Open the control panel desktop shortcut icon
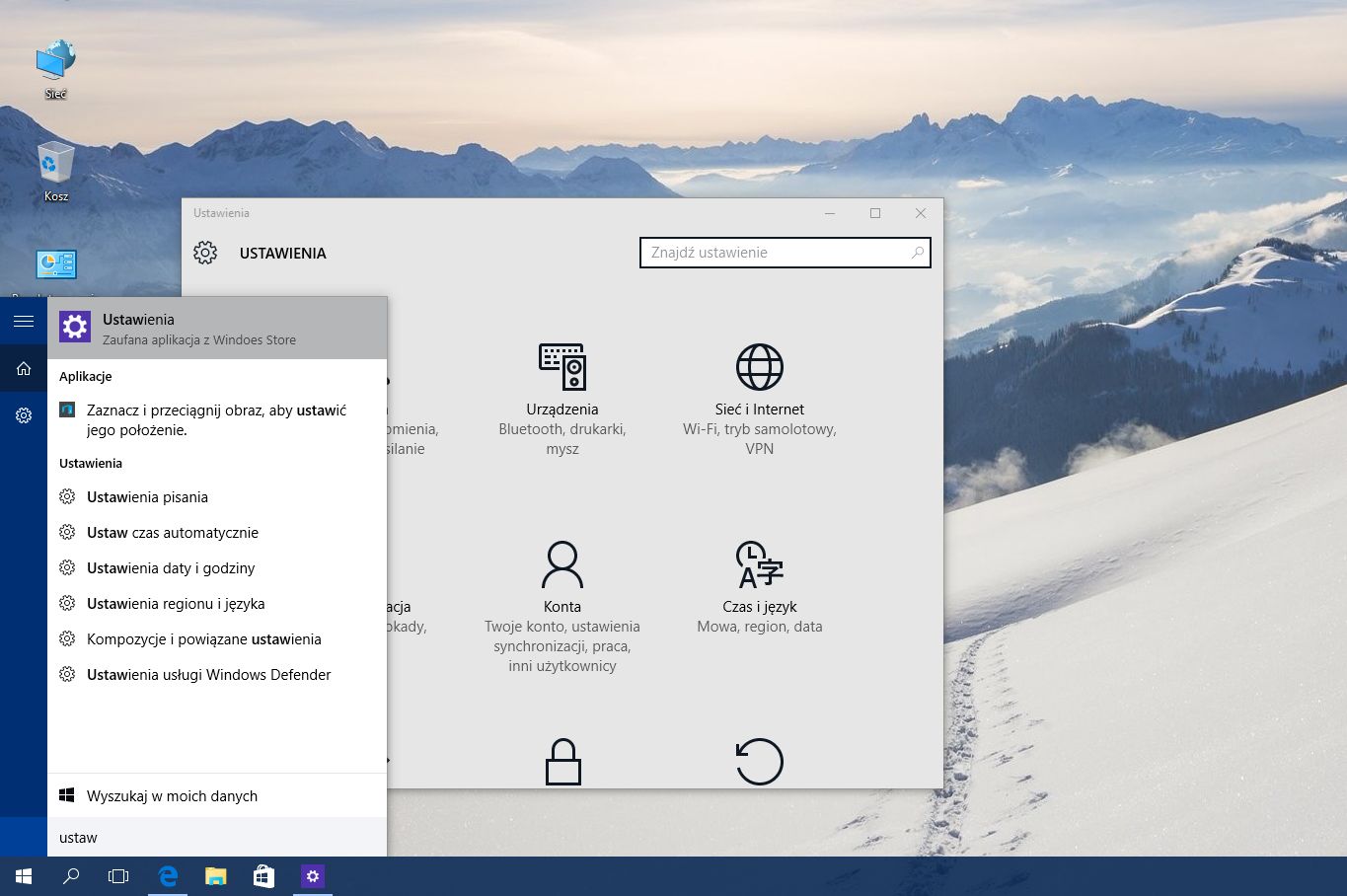Image resolution: width=1347 pixels, height=896 pixels. coord(56,264)
